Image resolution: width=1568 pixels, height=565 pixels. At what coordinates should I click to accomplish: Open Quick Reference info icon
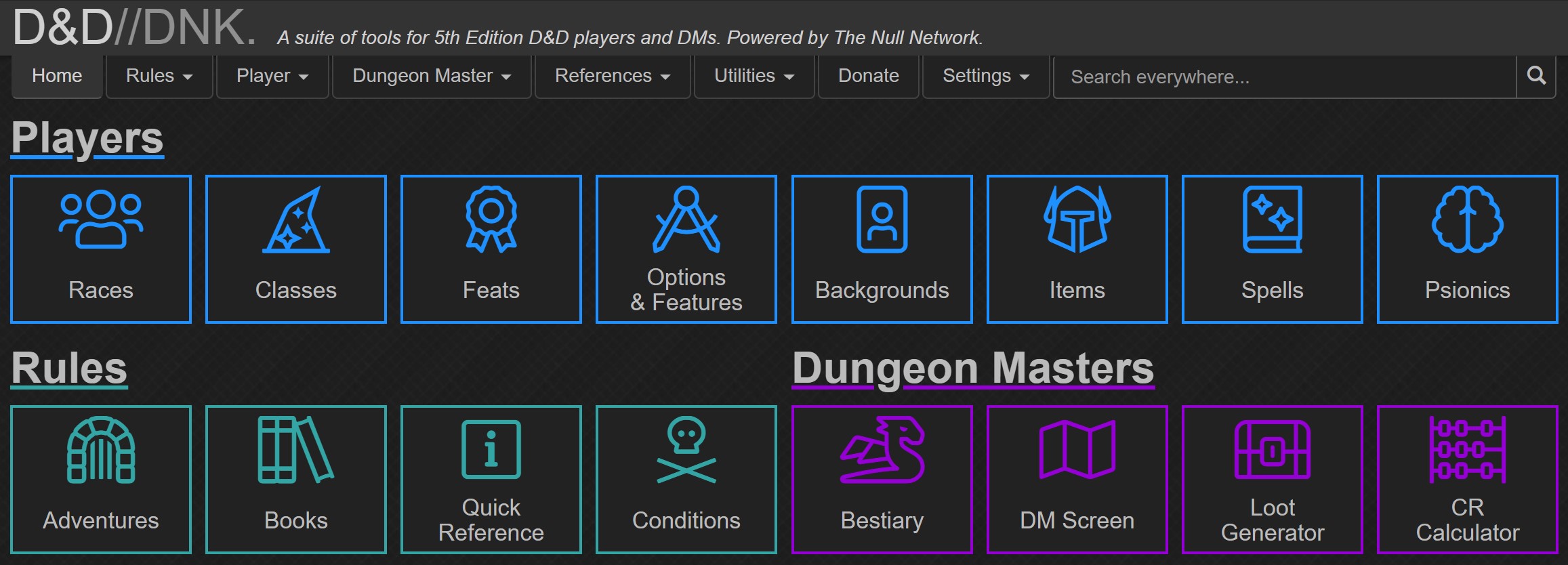491,449
